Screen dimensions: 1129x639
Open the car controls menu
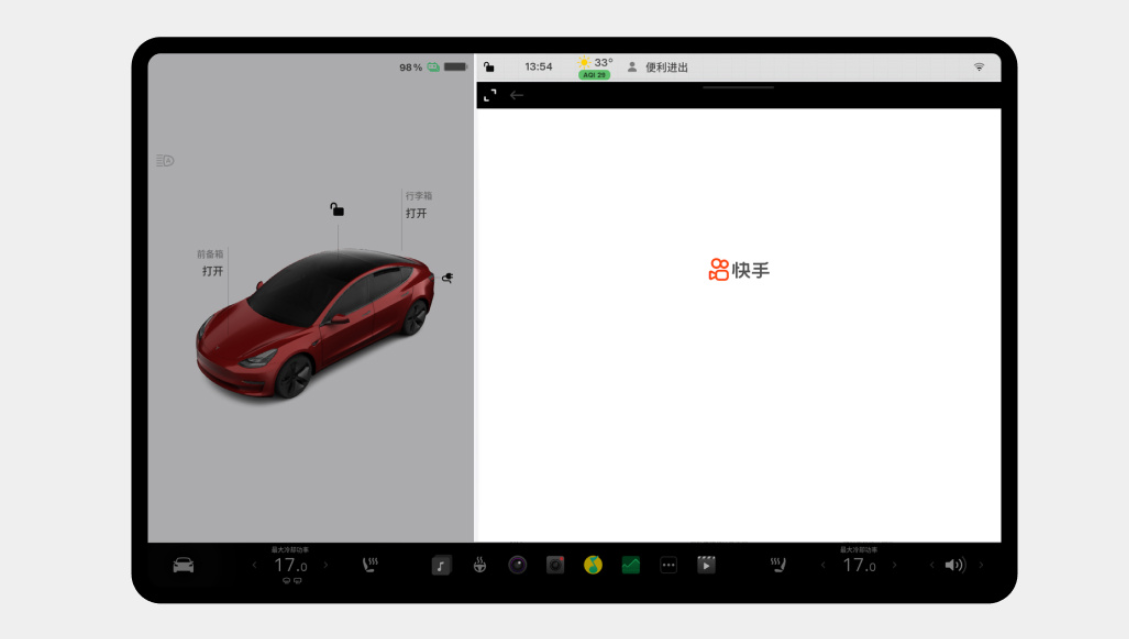(x=183, y=566)
